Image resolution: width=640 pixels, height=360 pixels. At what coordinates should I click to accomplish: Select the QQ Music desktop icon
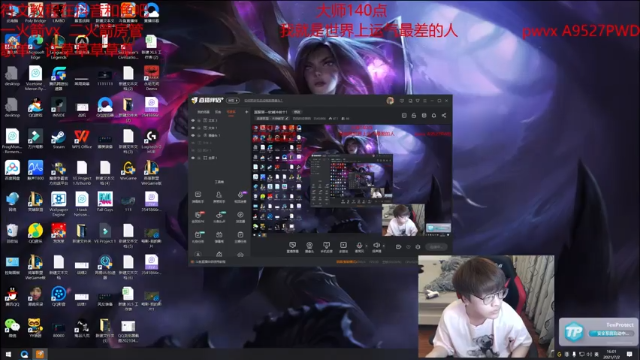(x=35, y=233)
